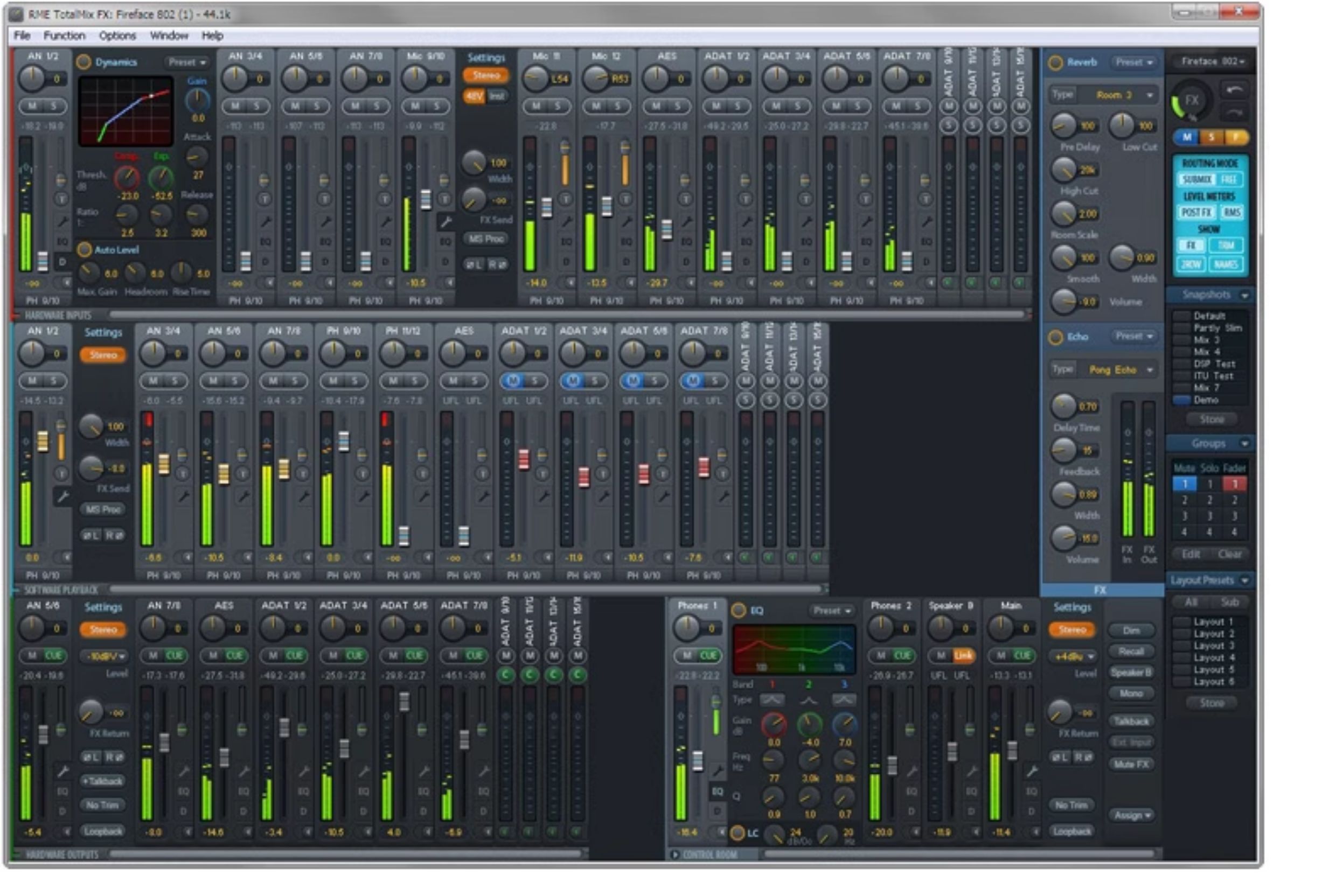
Task: Open the EQ Preset dropdown
Action: (x=832, y=610)
